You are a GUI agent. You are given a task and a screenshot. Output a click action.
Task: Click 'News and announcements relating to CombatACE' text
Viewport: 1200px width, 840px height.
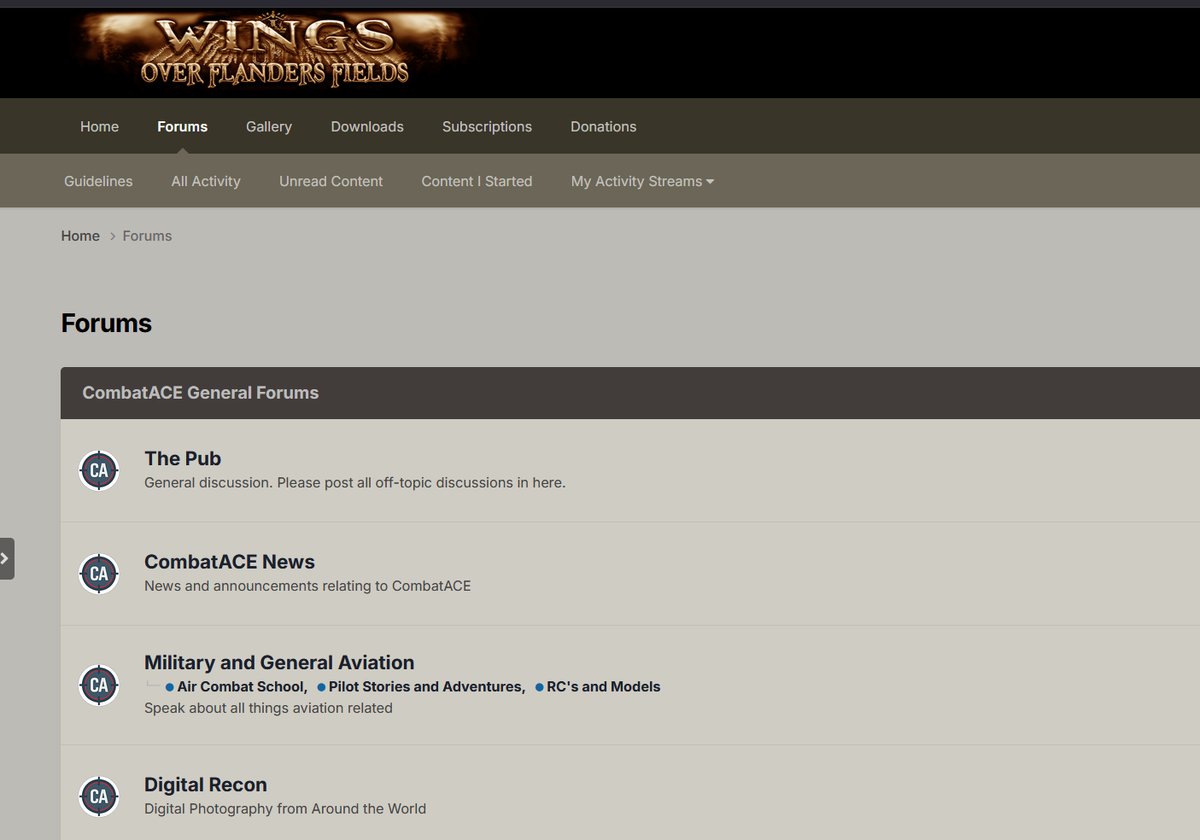(x=307, y=586)
